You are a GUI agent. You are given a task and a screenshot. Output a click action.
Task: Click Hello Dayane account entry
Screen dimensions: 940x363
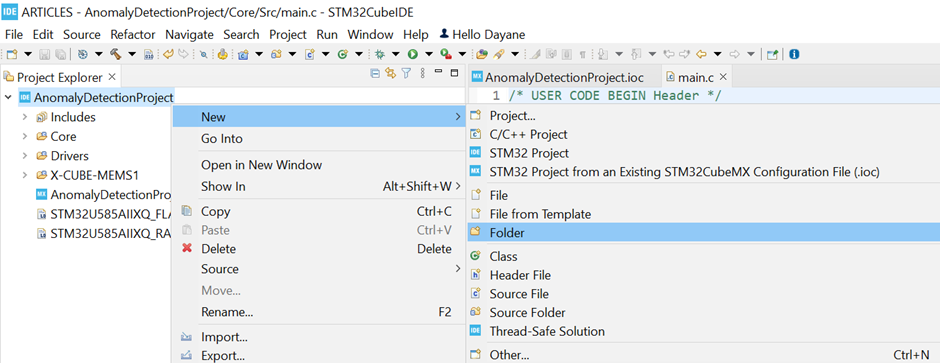483,34
